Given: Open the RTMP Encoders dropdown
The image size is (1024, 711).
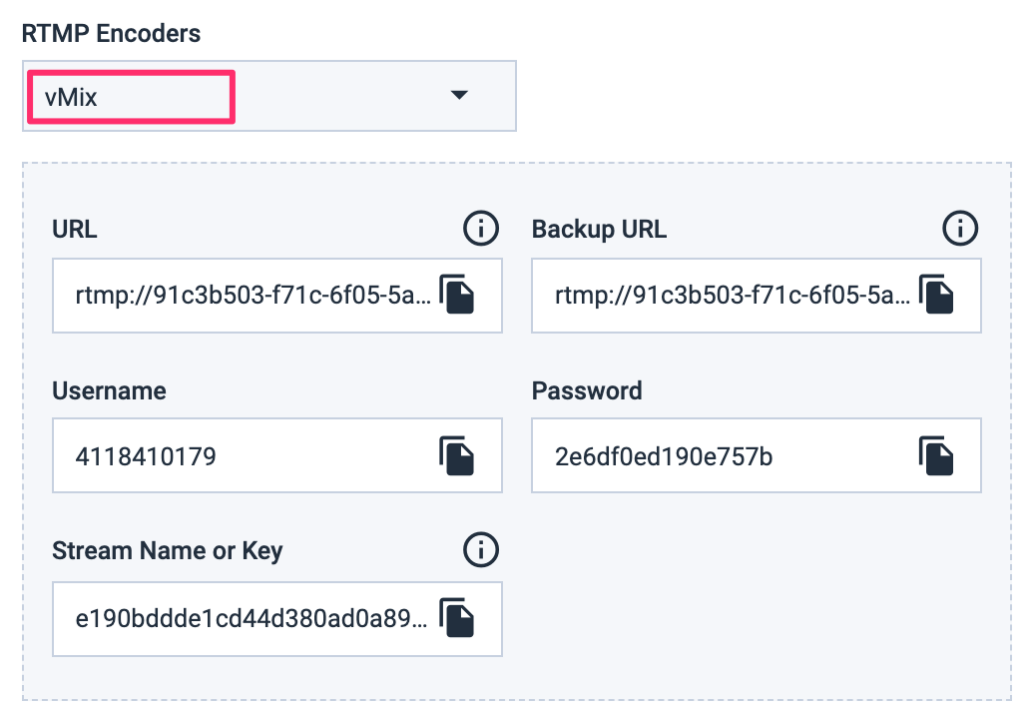Looking at the screenshot, I should point(270,96).
